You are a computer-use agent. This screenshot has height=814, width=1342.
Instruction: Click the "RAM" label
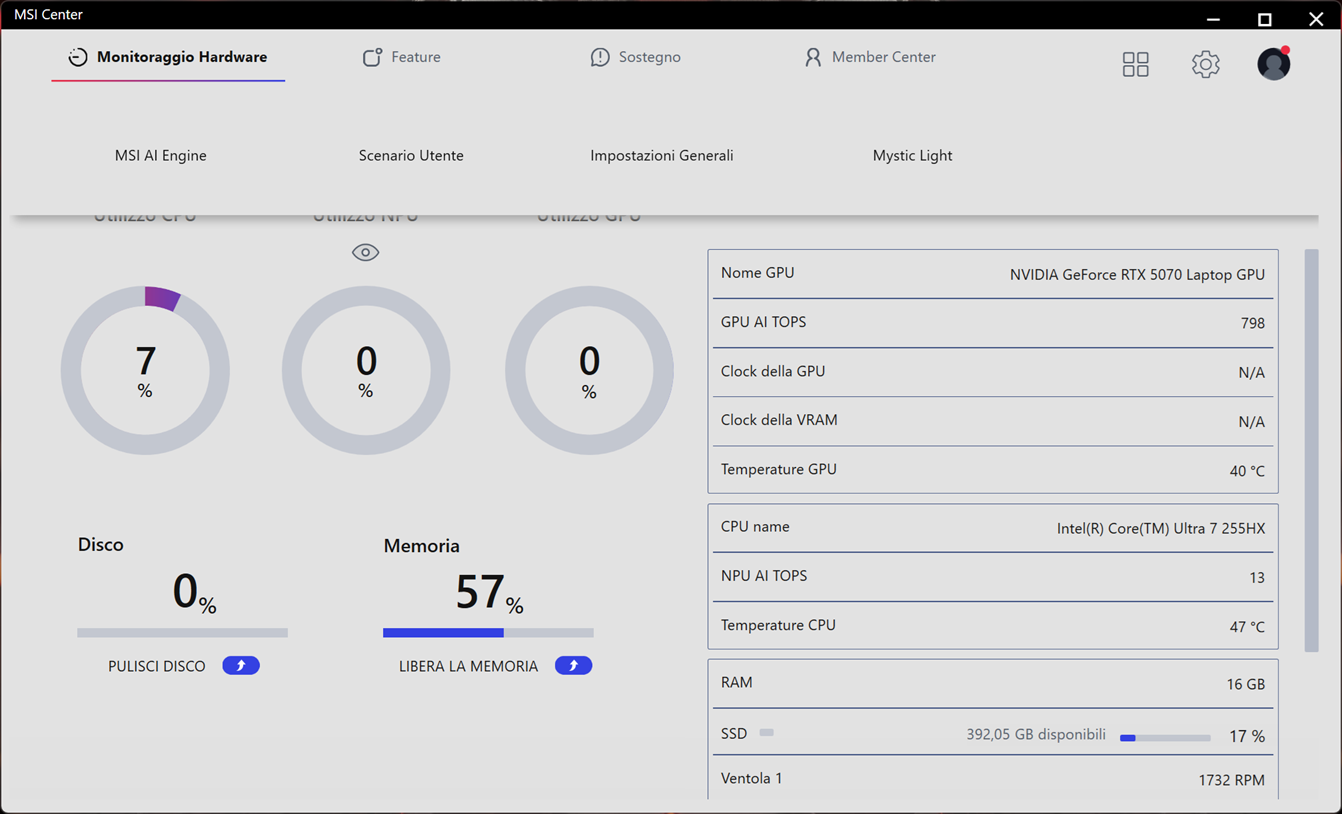[736, 682]
